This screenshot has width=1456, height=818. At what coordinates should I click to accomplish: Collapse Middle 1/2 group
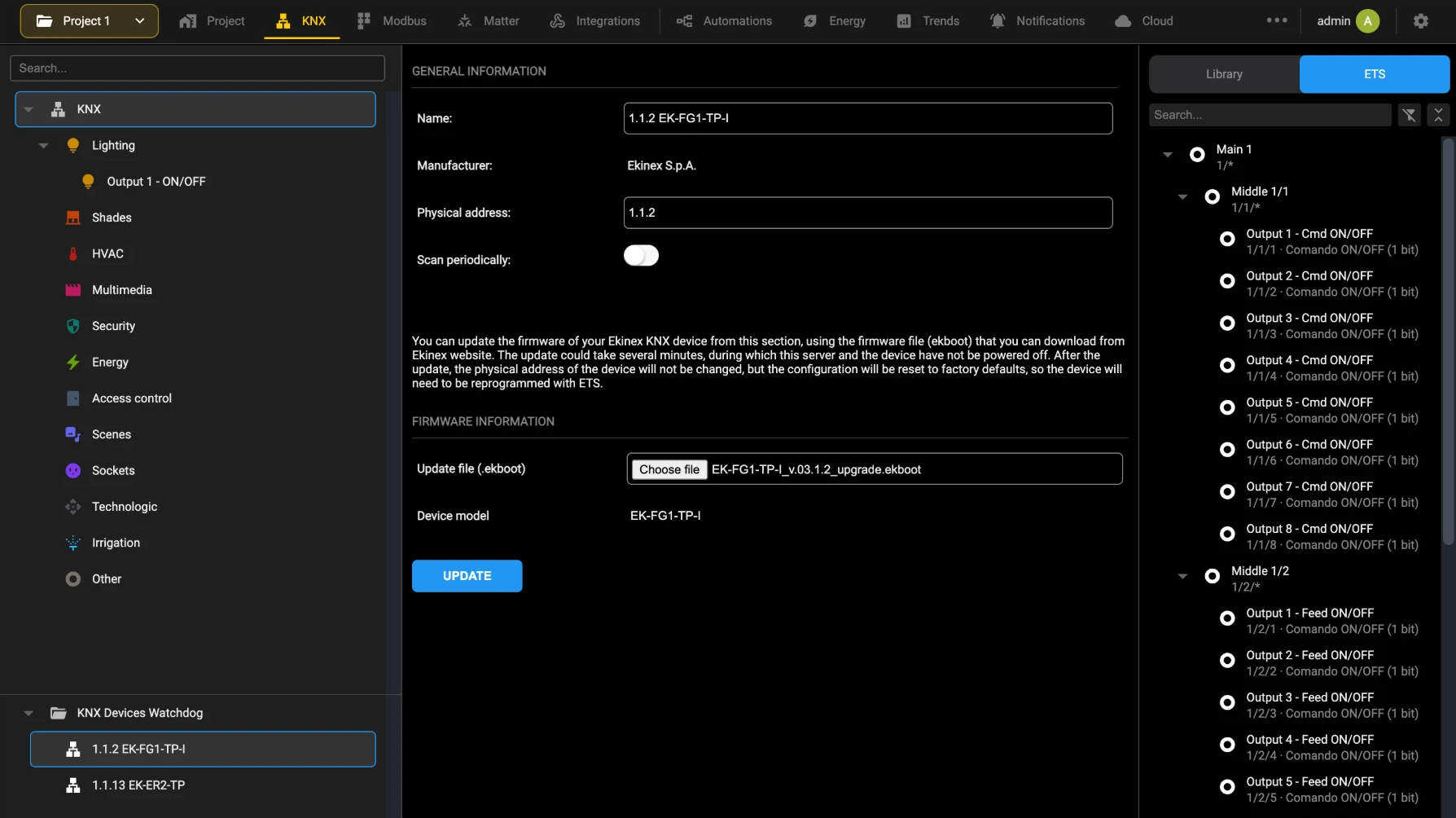coord(1183,577)
